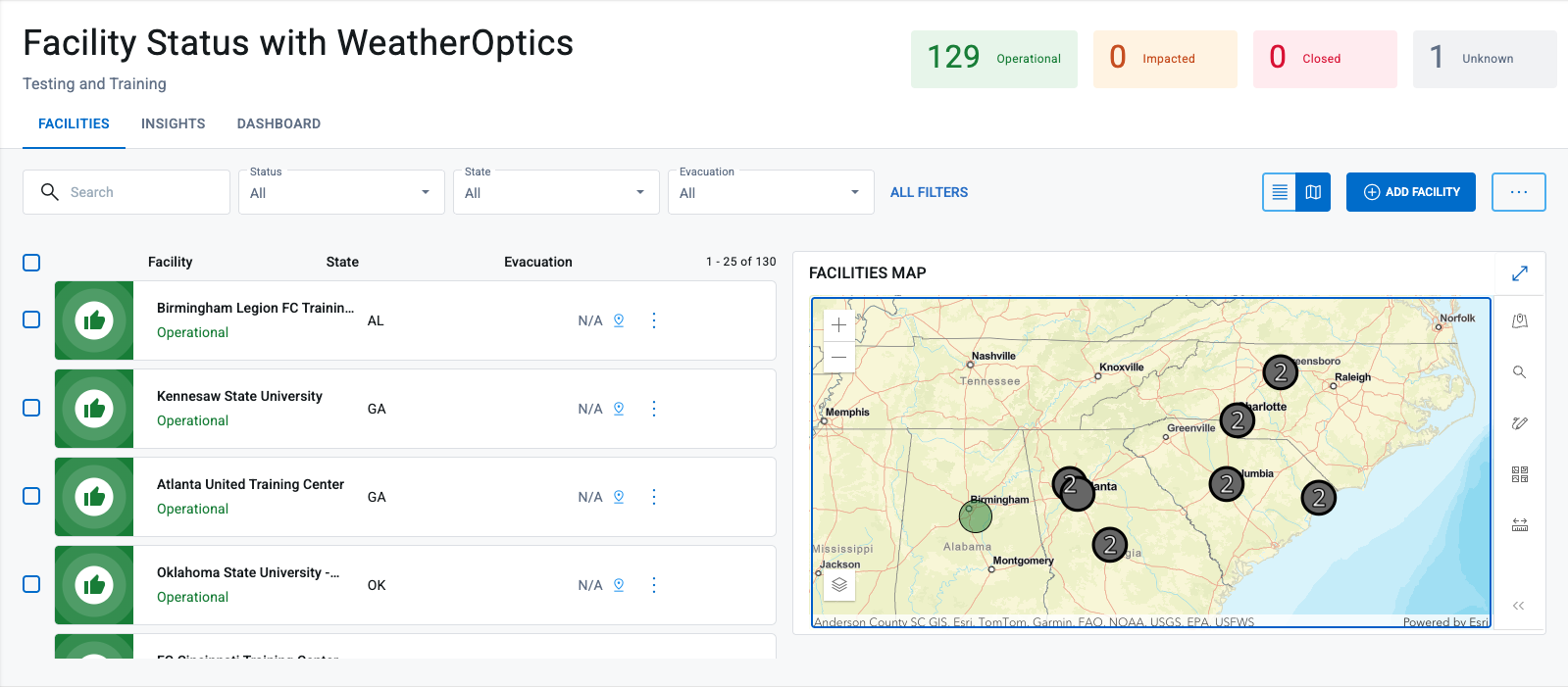Click the cluster marker near Charlotte
The height and width of the screenshot is (687, 1568).
point(1238,420)
